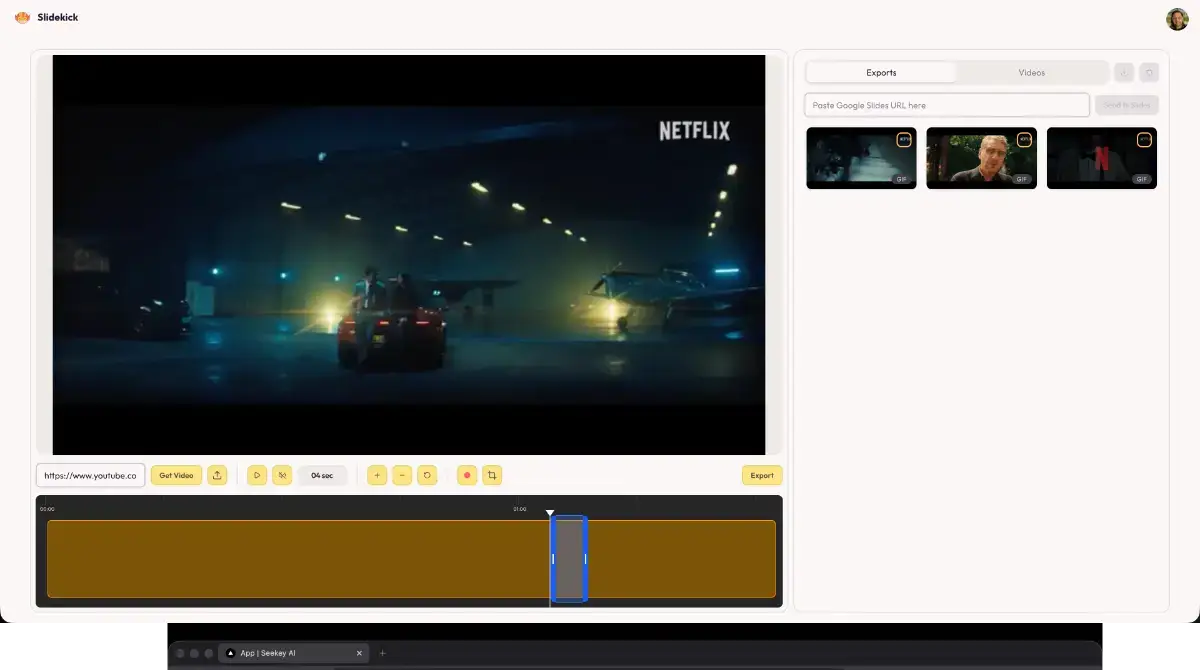Click the white playhead marker on timeline
This screenshot has width=1200, height=670.
(x=550, y=513)
